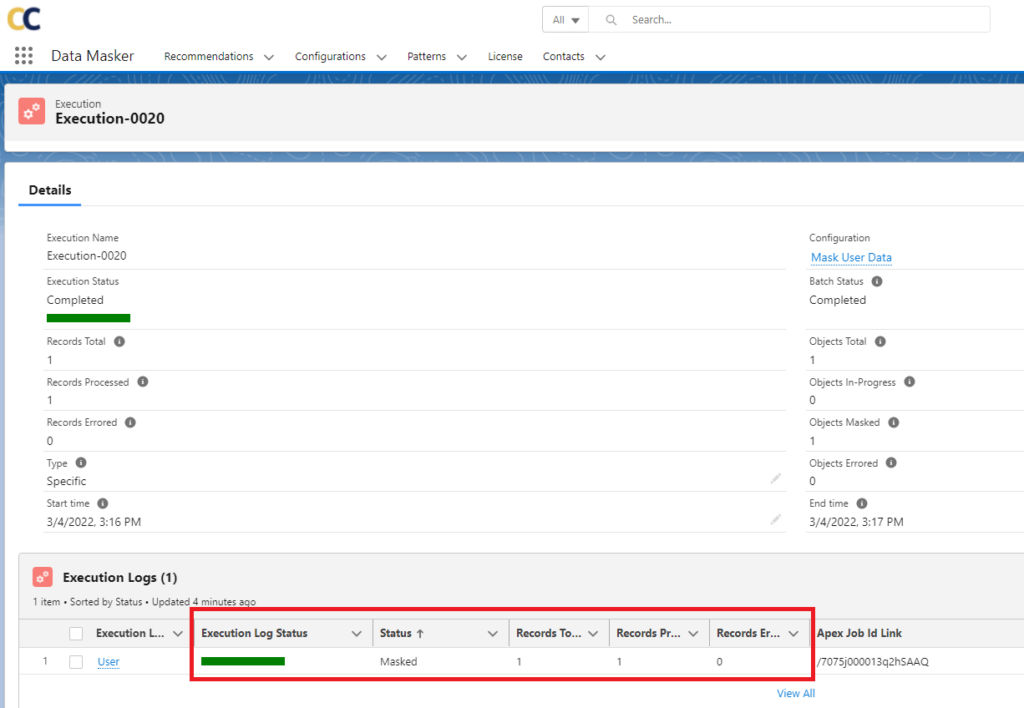Viewport: 1024px width, 708px height.
Task: Click the Execution record icon in the header
Action: point(31,111)
